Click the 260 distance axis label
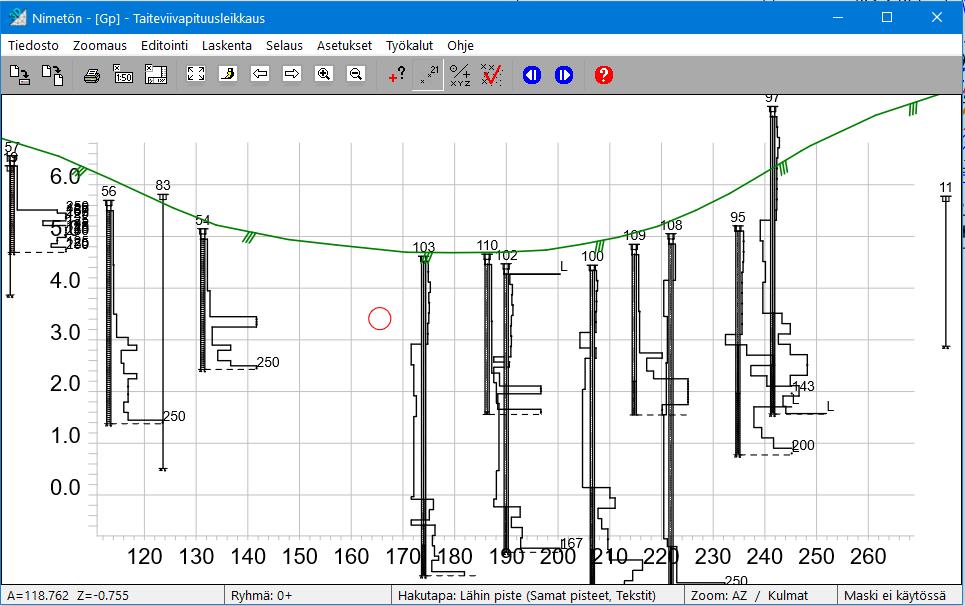This screenshot has width=965, height=606. (x=868, y=557)
